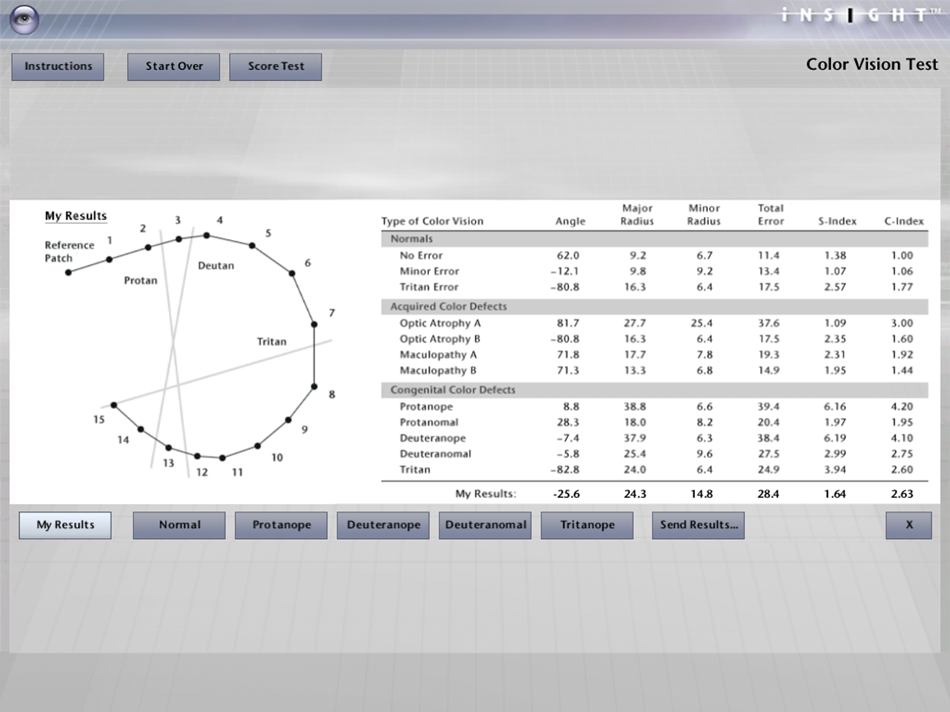
Task: Click the 'Normals' section header
Action: click(x=411, y=239)
